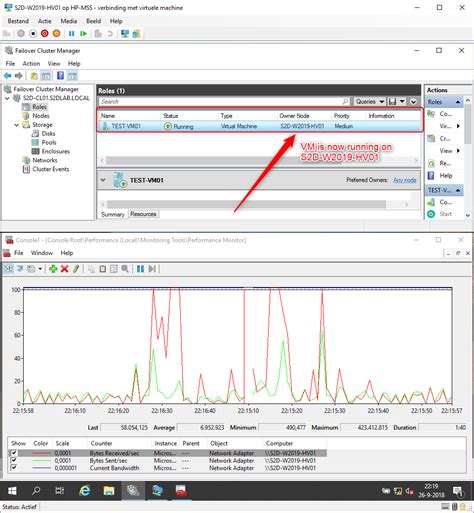Click the red shut down VM icon
The height and width of the screenshot is (513, 474).
45,34
